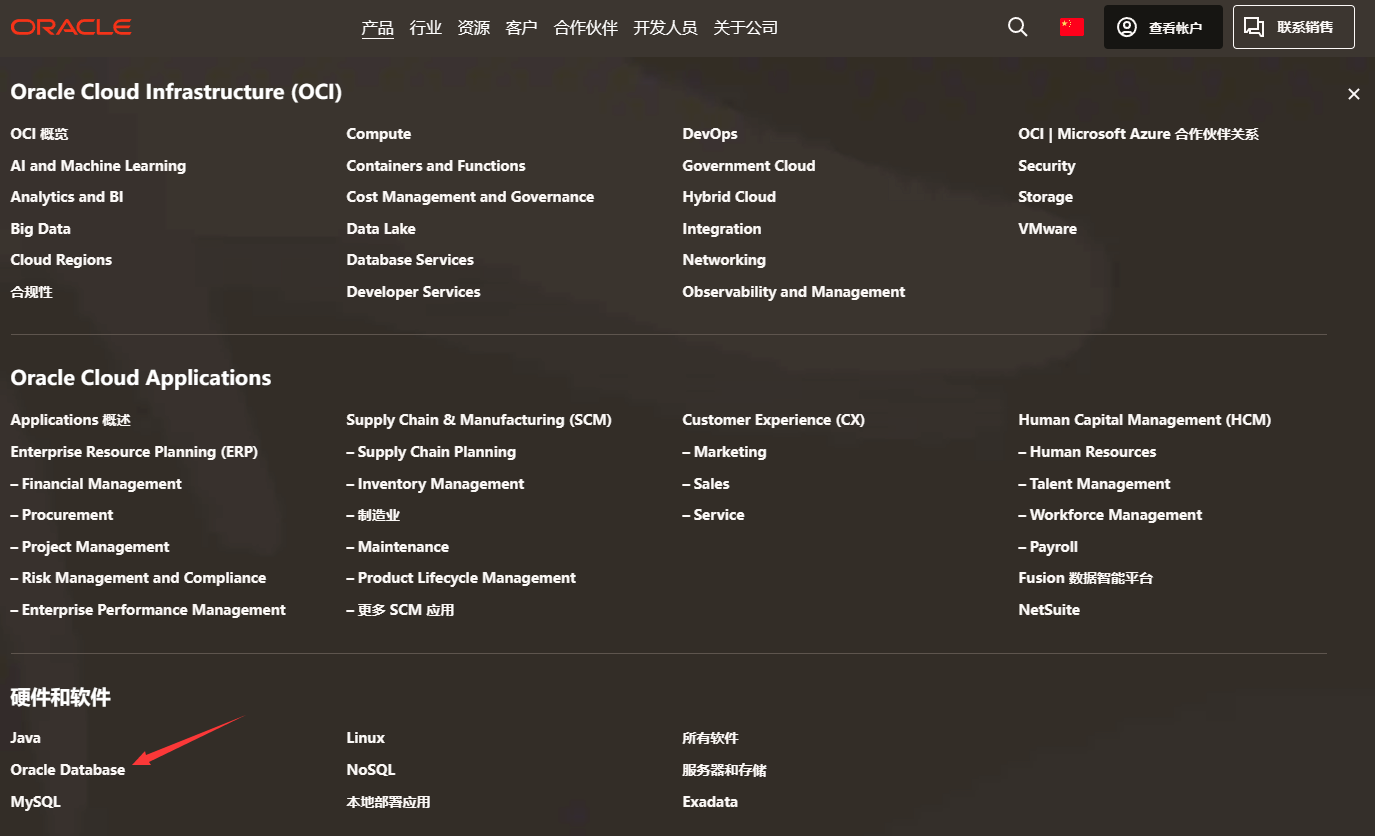Image resolution: width=1375 pixels, height=836 pixels.
Task: Open Developer Services link
Action: [x=414, y=292]
